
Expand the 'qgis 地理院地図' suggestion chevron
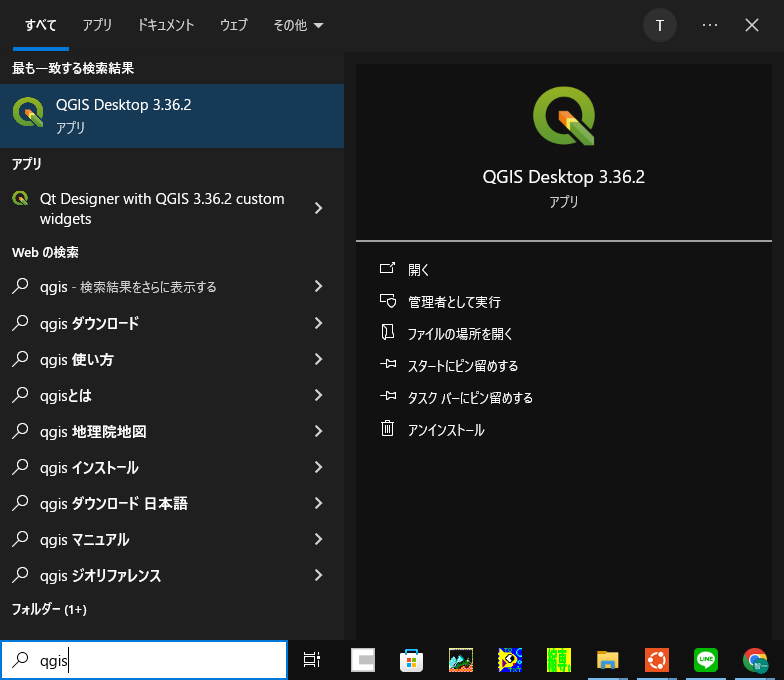(x=319, y=431)
